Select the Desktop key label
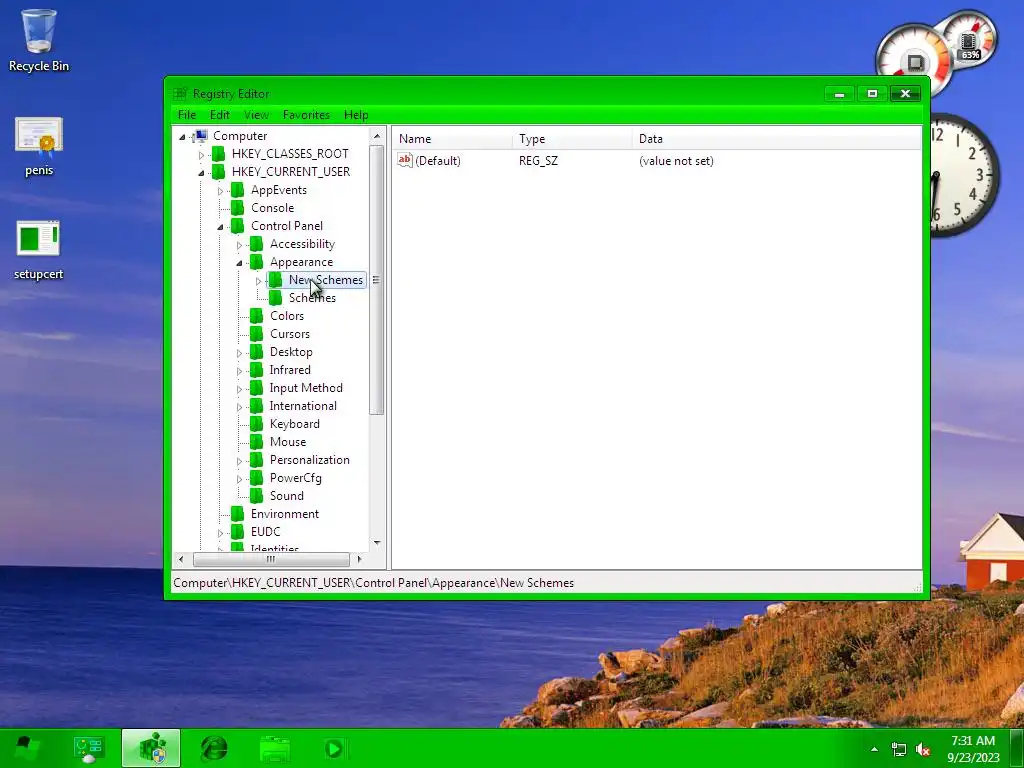This screenshot has height=768, width=1024. pos(291,352)
